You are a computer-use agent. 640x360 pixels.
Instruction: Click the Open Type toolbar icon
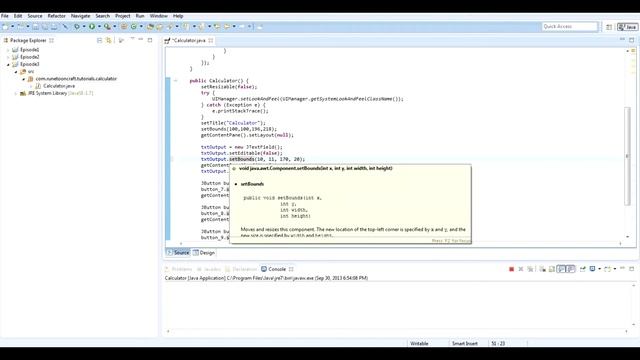[x=150, y=27]
